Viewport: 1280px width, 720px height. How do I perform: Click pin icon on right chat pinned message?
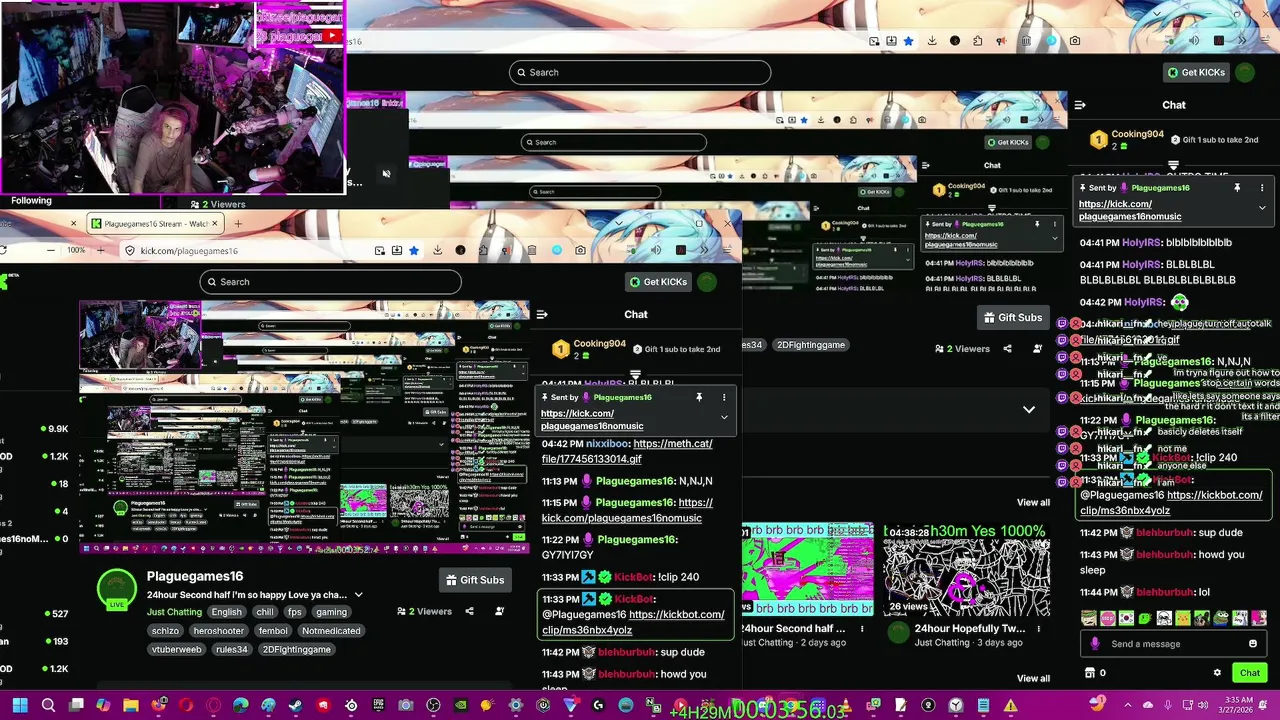(1237, 188)
